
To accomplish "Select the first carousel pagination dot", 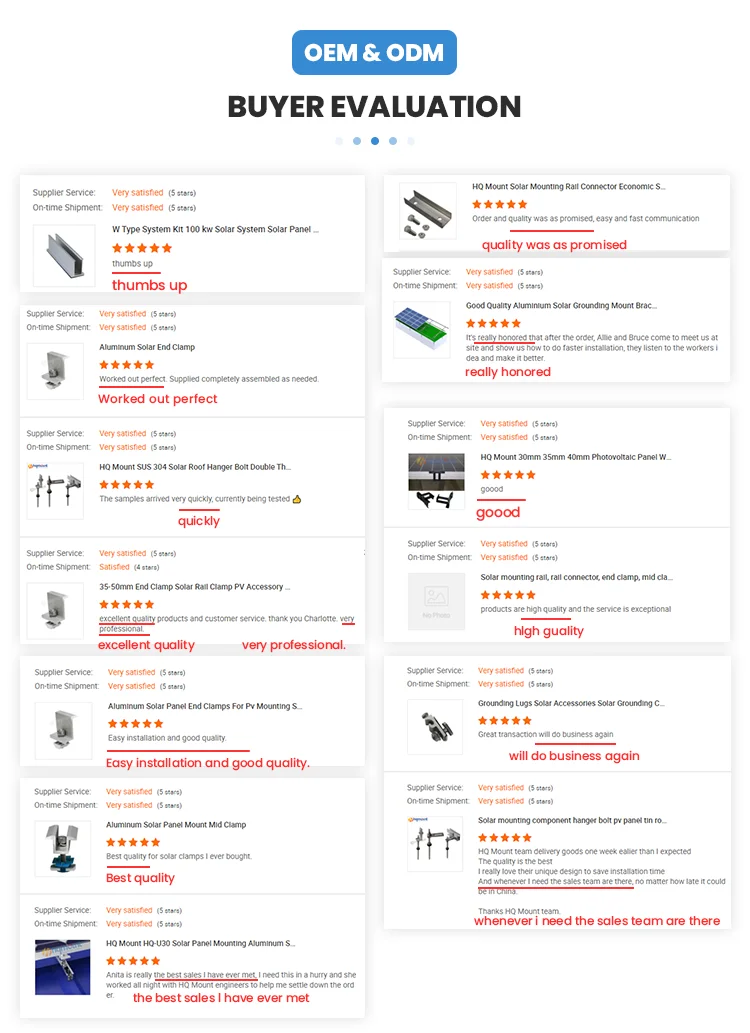I will pos(339,141).
